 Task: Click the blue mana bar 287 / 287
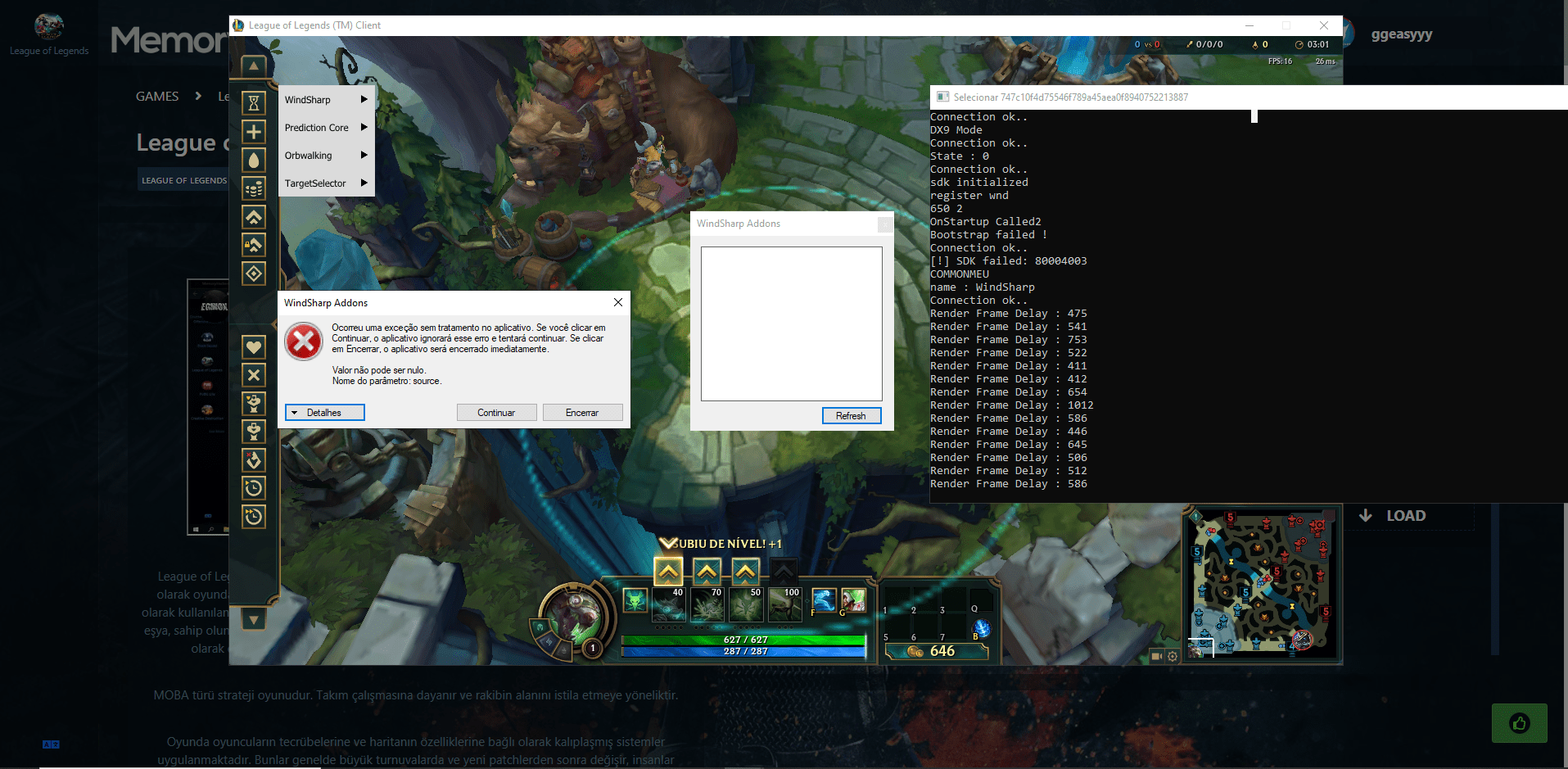point(743,652)
